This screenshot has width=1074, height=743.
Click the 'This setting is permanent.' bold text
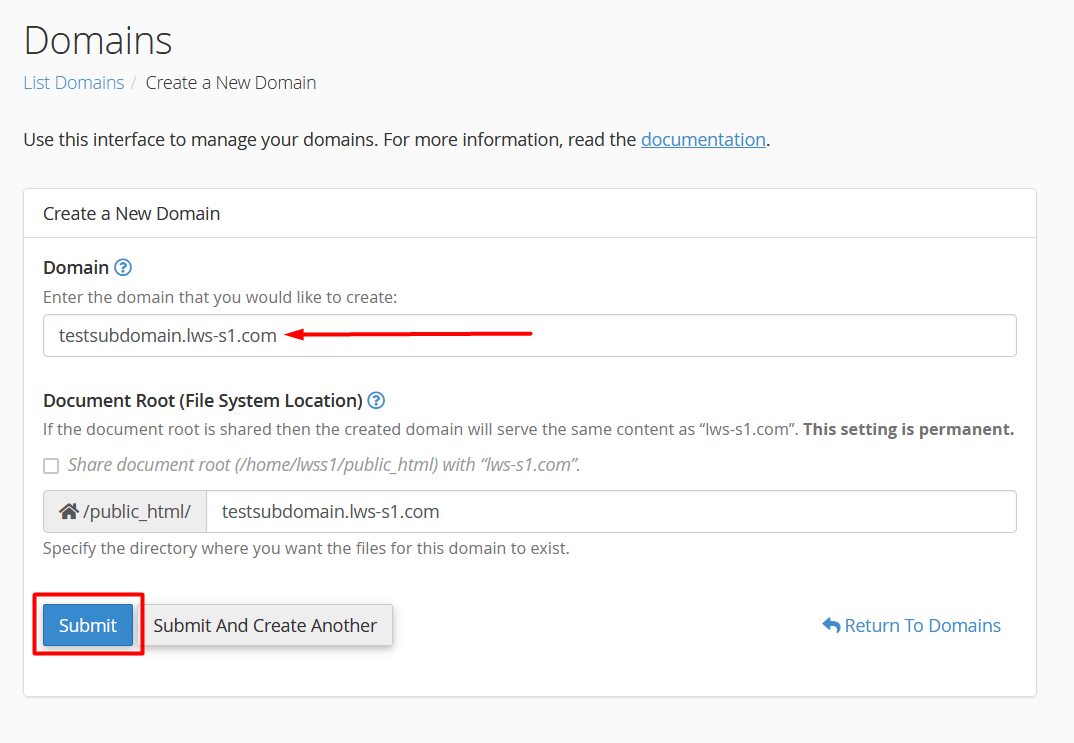pyautogui.click(x=908, y=429)
